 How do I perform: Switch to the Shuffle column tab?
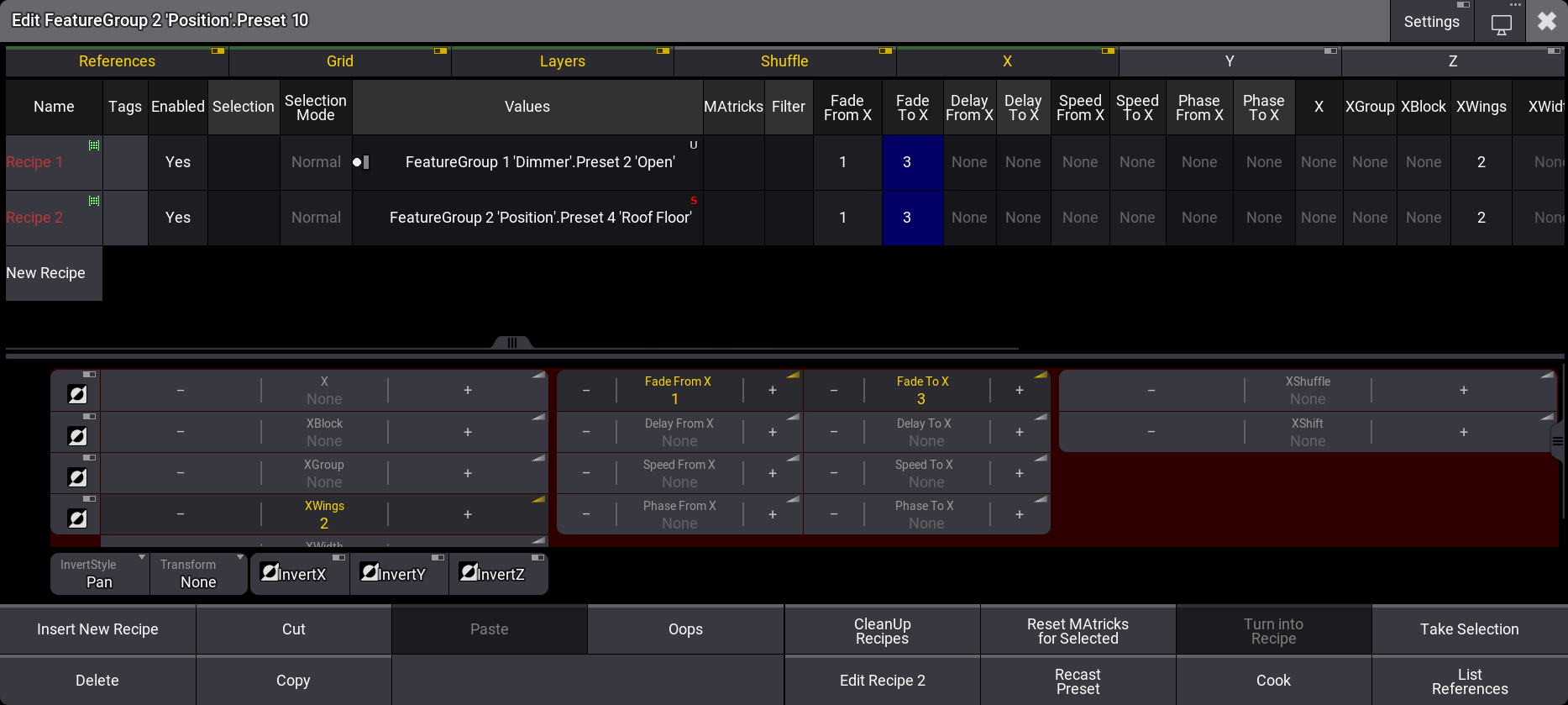tap(784, 61)
